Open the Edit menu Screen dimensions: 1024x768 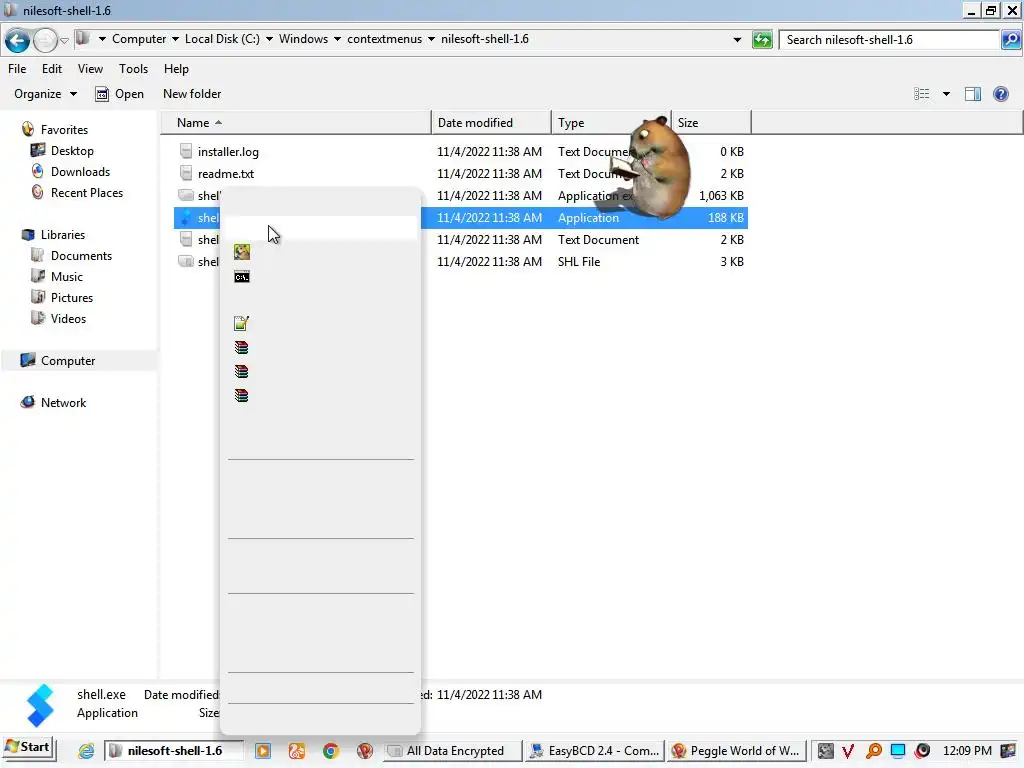pyautogui.click(x=52, y=69)
